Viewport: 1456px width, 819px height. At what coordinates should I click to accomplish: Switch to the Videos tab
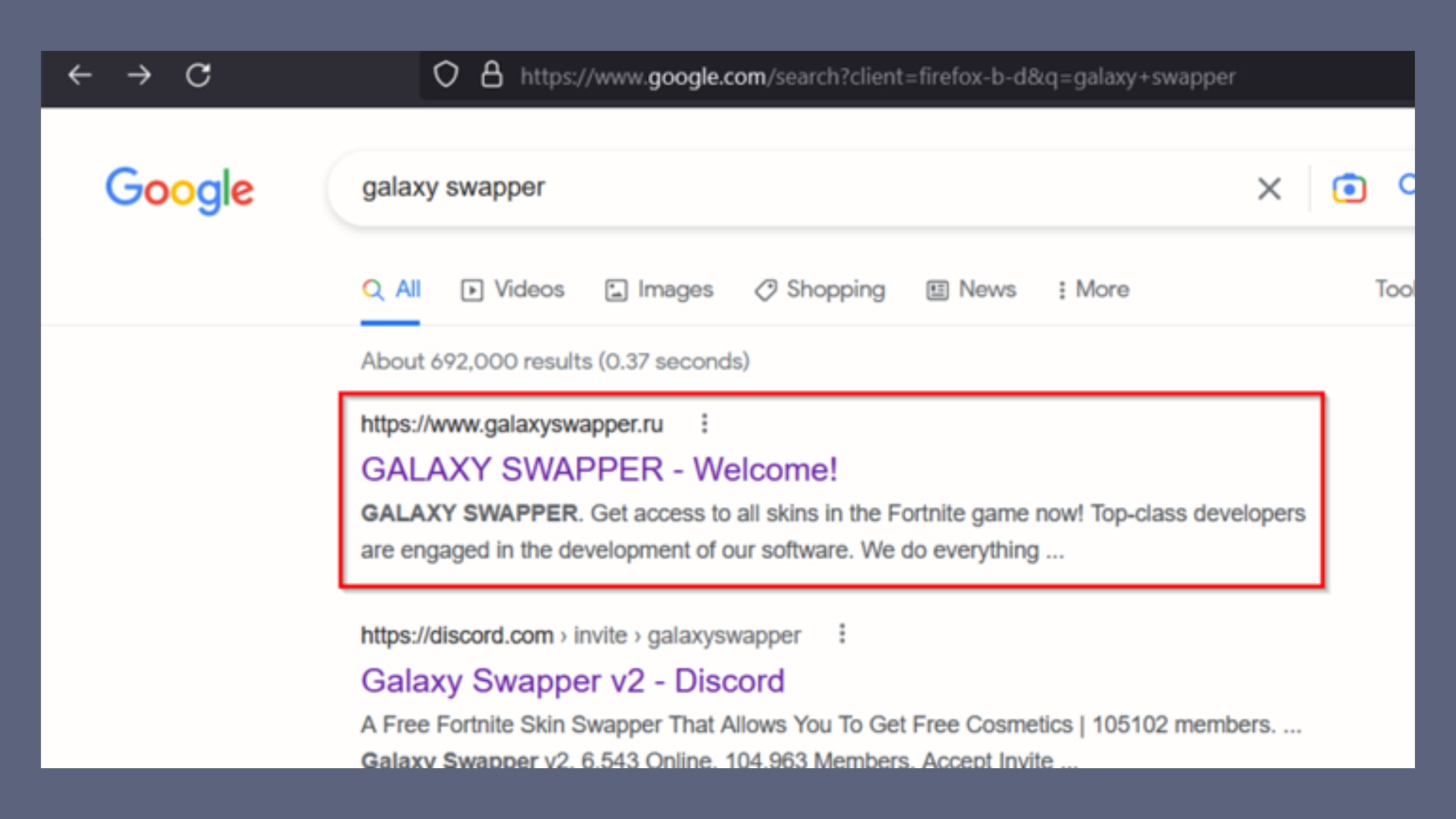512,289
